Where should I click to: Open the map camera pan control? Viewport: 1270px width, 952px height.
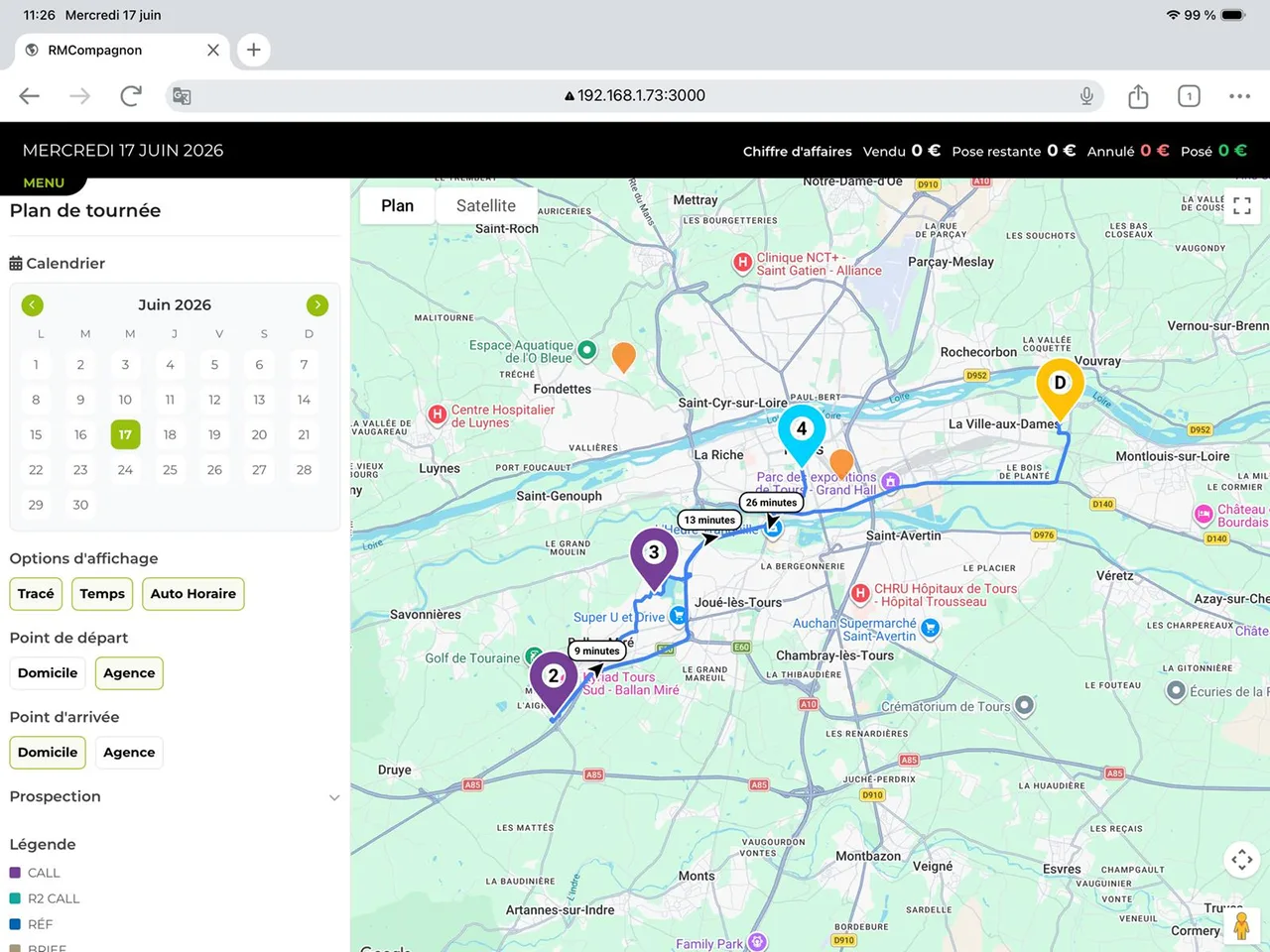[x=1241, y=860]
